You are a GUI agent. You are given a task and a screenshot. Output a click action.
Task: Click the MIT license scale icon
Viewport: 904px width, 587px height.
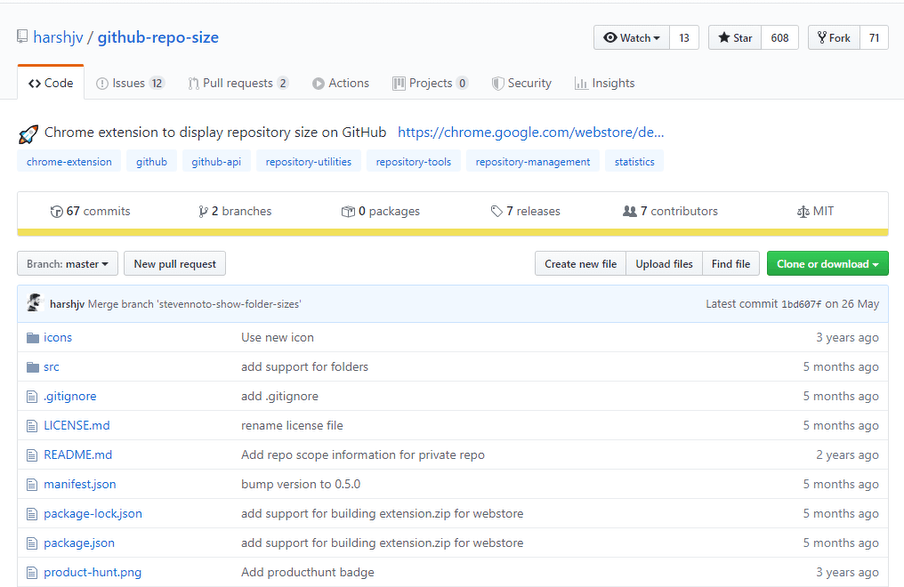803,212
